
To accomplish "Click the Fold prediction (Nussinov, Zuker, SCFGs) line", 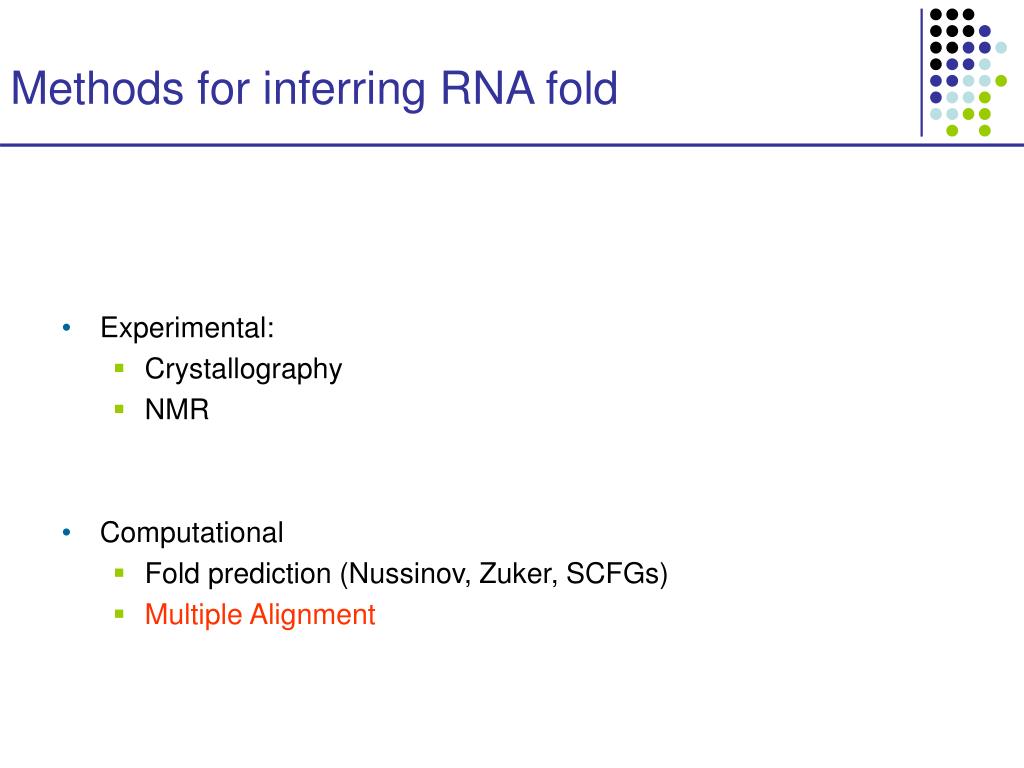I will (406, 574).
